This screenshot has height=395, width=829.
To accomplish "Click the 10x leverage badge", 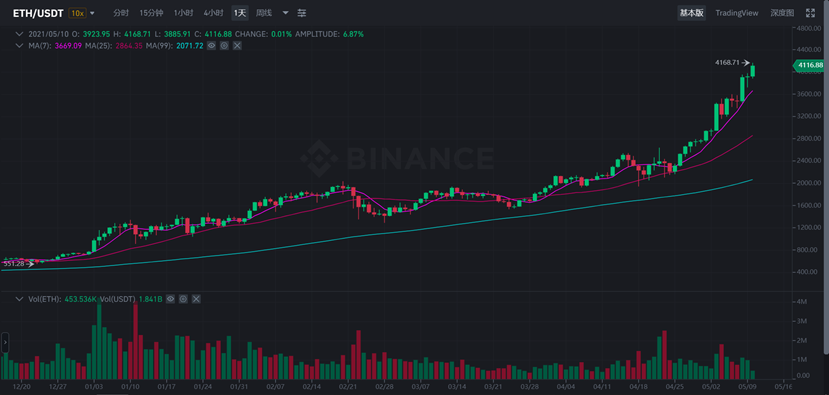I will coord(77,13).
